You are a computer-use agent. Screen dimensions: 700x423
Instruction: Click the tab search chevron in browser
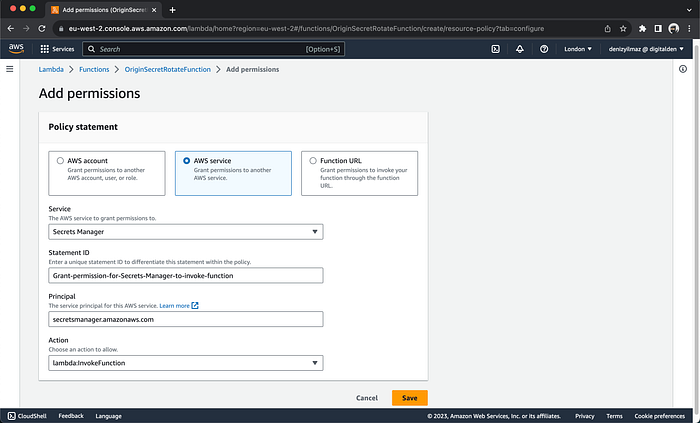point(689,10)
